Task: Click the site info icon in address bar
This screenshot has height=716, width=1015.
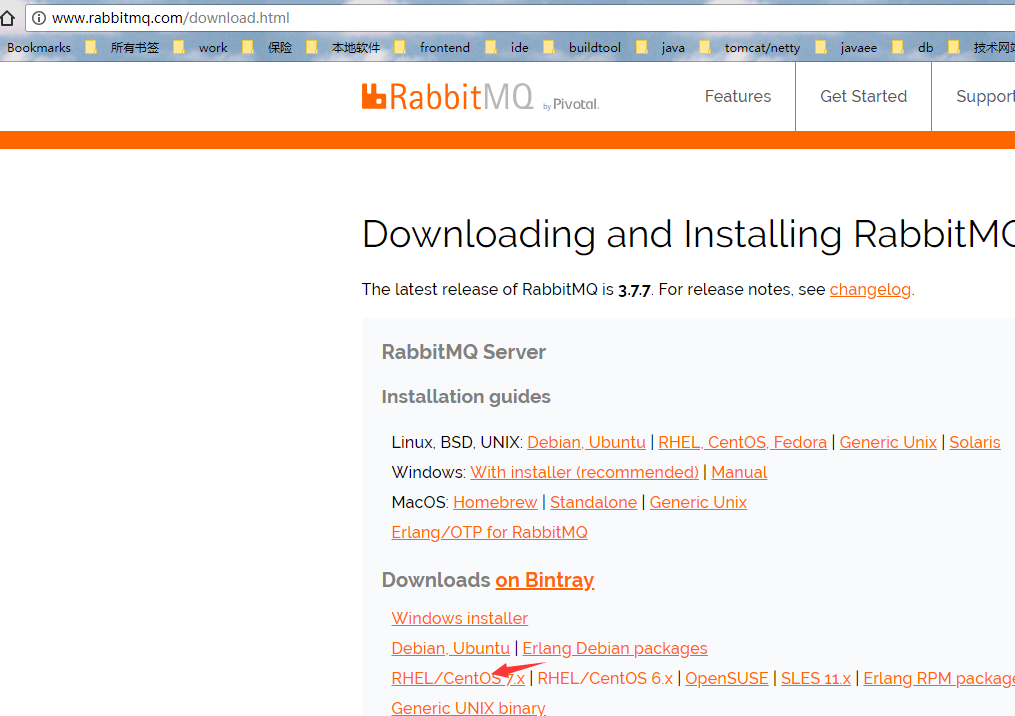Action: pyautogui.click(x=39, y=18)
